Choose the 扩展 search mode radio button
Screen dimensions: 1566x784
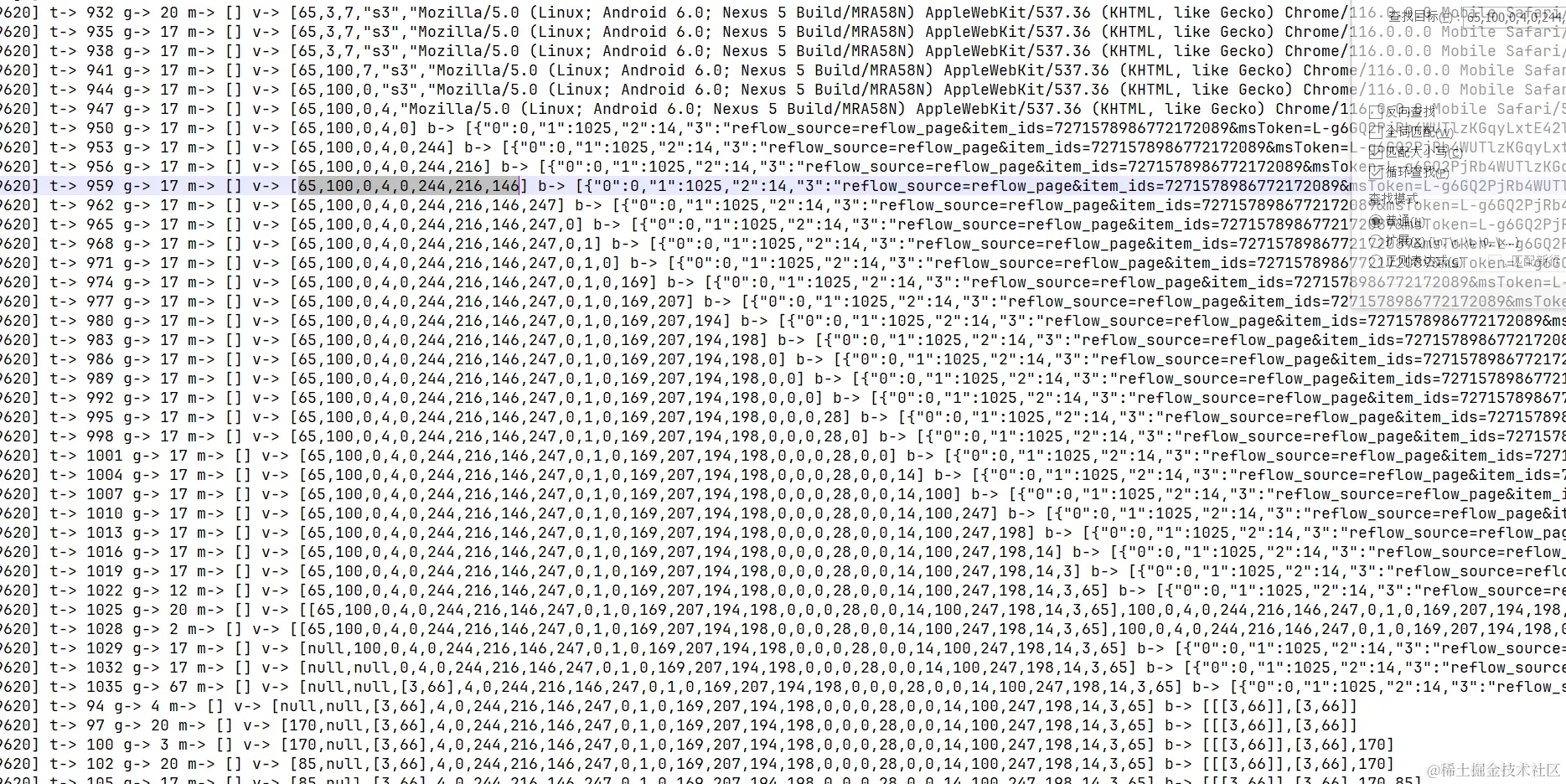tap(1377, 242)
